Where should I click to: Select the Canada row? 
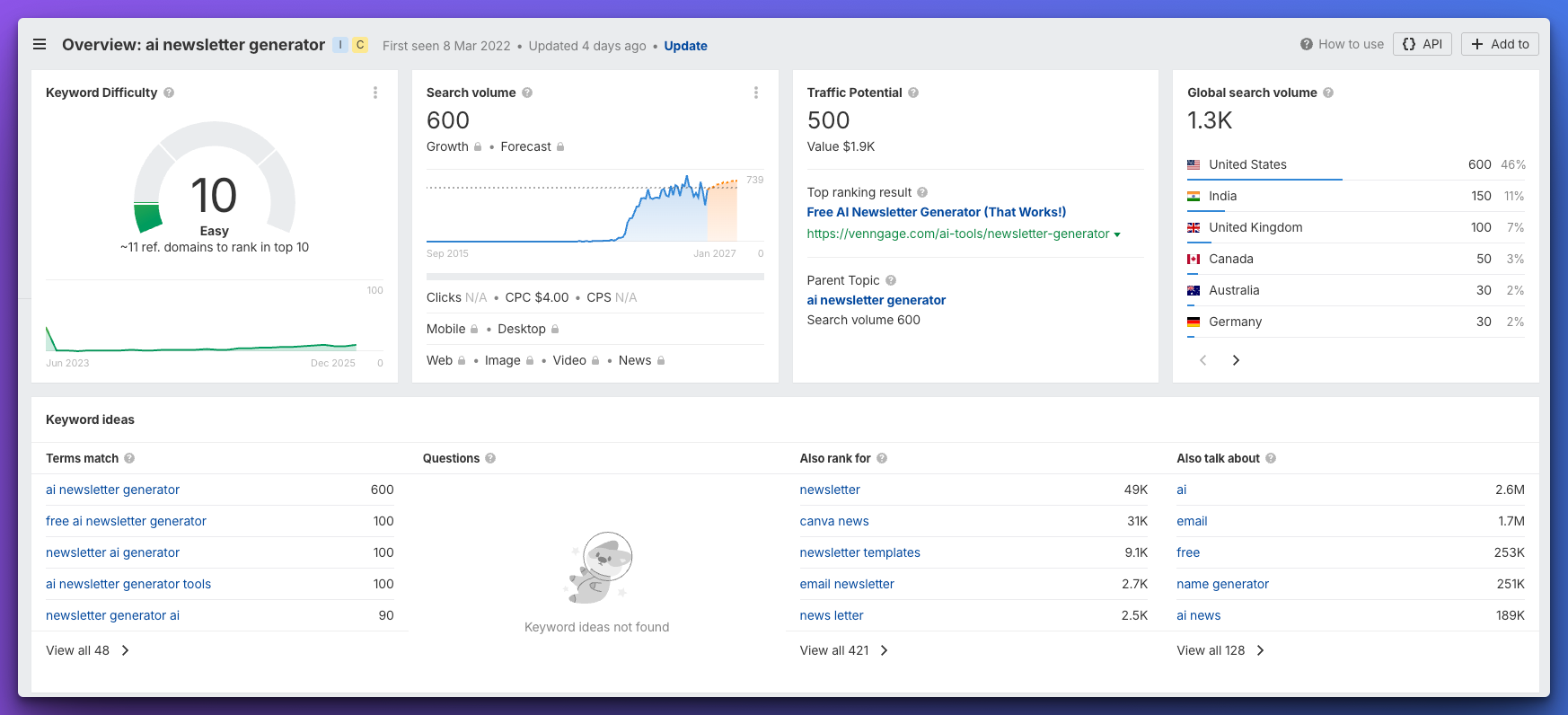pos(1356,259)
